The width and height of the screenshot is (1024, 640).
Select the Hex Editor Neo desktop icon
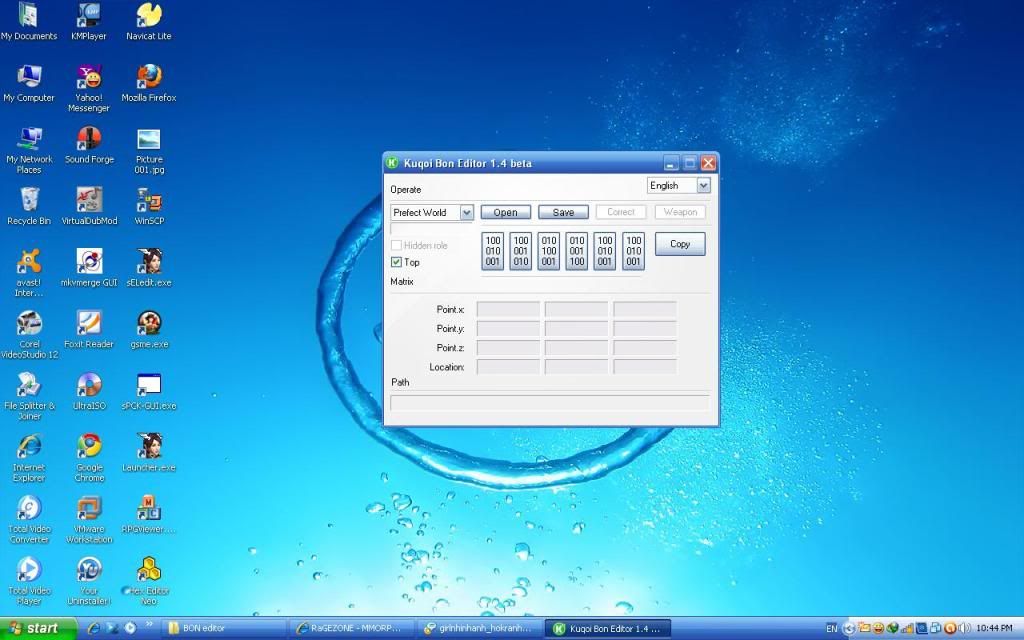[149, 573]
